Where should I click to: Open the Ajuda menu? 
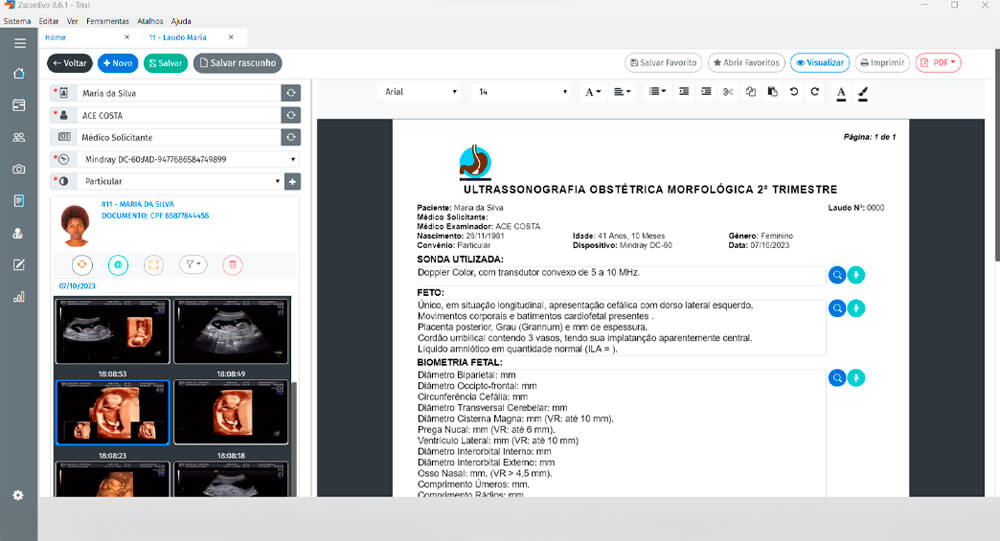point(181,21)
